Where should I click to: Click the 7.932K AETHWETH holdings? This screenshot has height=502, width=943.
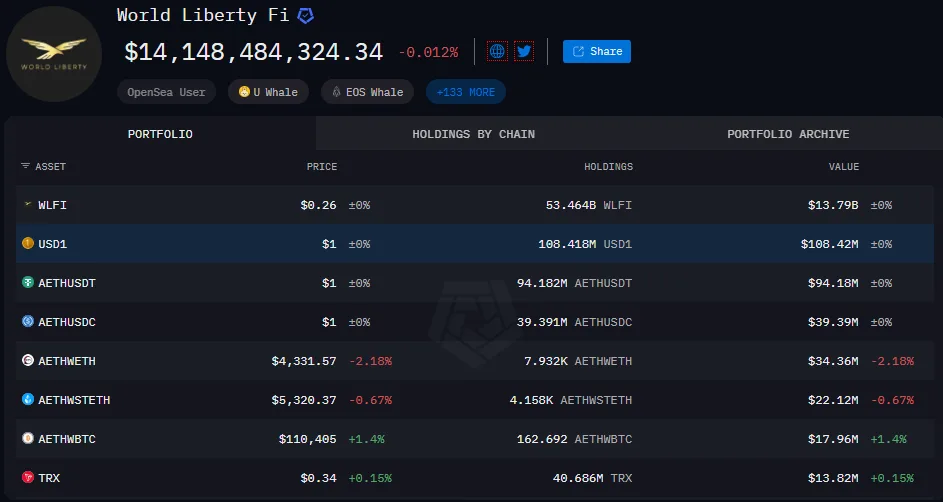pos(578,361)
